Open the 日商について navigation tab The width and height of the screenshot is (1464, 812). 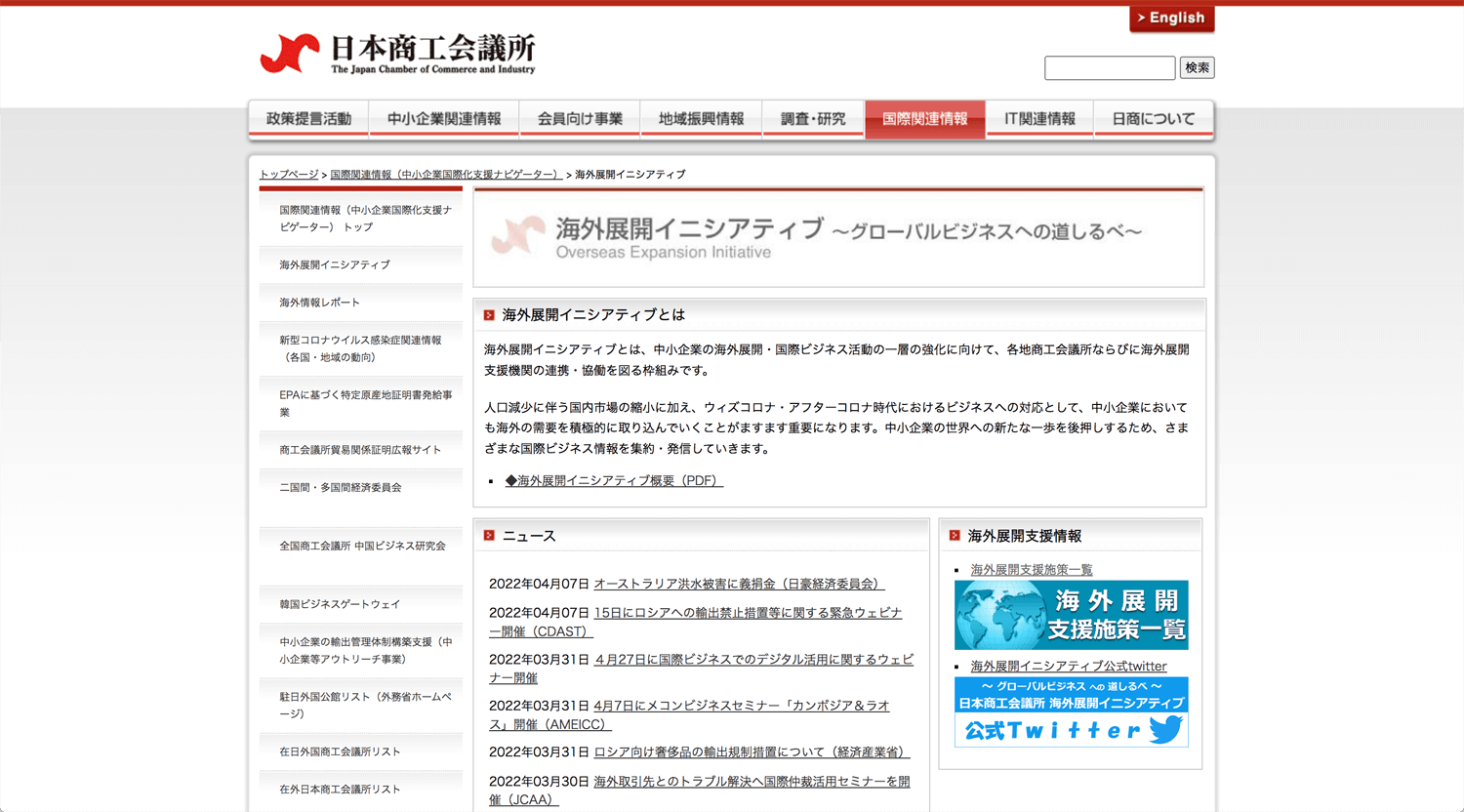1154,119
